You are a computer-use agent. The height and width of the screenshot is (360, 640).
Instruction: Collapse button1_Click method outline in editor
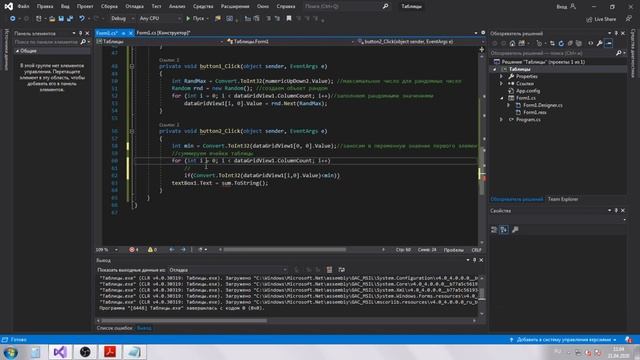[132, 66]
